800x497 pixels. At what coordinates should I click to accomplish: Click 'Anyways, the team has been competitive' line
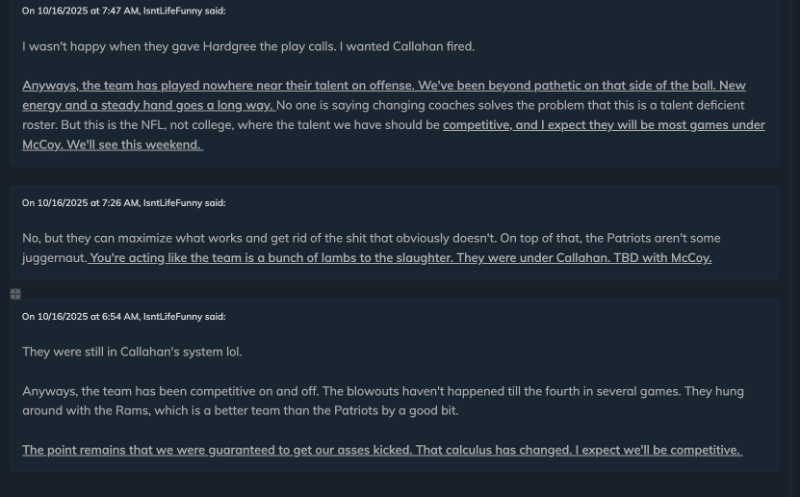(x=200, y=391)
